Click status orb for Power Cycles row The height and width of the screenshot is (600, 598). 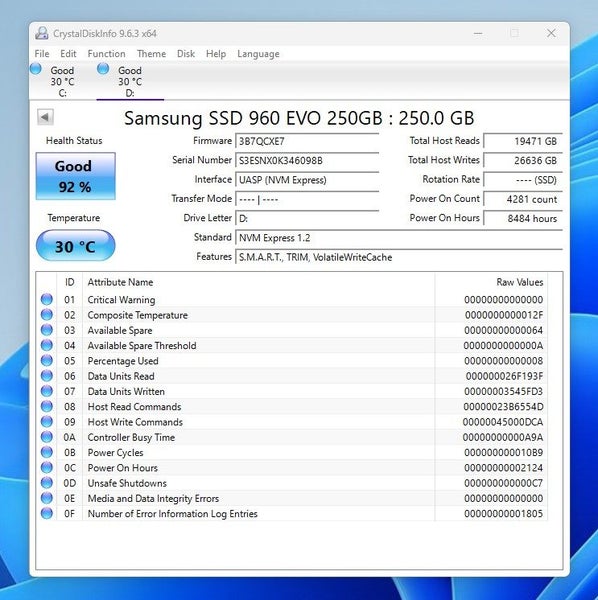click(x=47, y=452)
